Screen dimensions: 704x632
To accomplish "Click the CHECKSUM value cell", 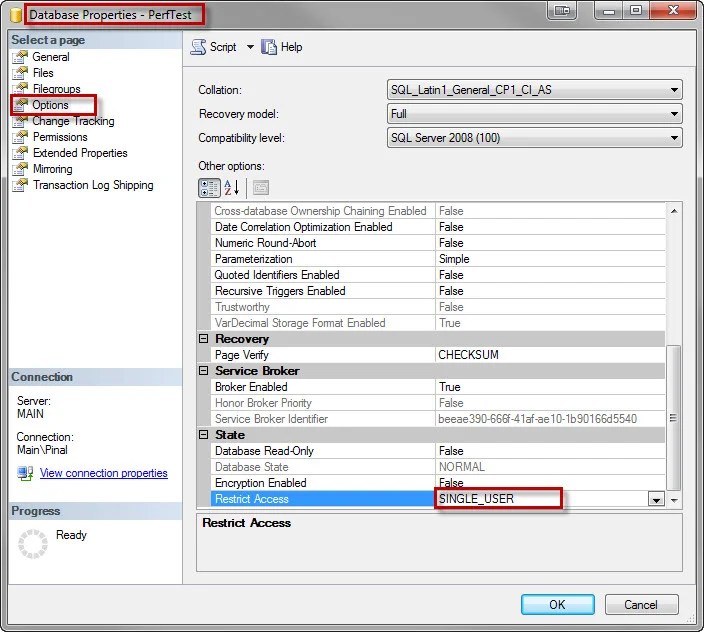I will [x=550, y=355].
